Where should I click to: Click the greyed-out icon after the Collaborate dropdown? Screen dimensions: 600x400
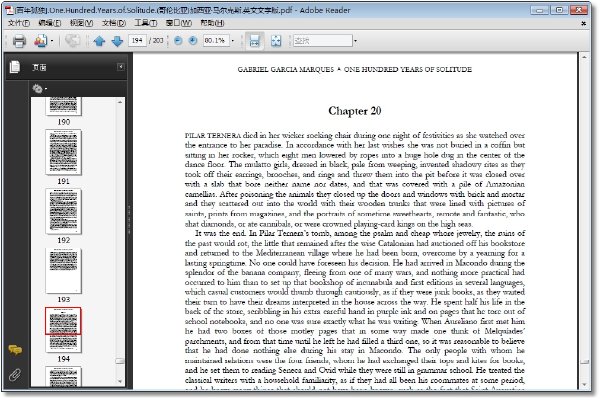pyautogui.click(x=72, y=41)
